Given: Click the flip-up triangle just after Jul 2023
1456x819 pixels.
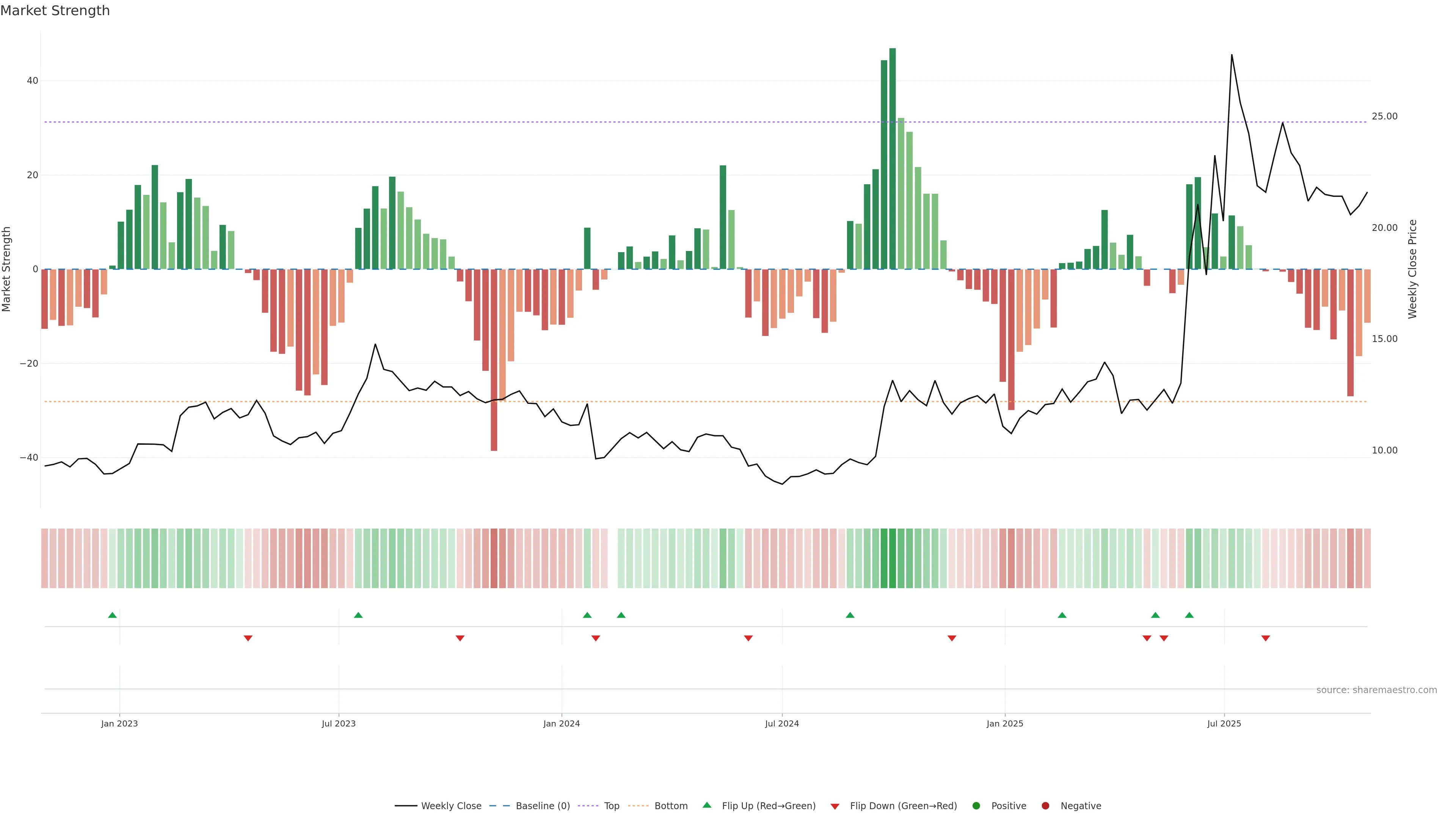Looking at the screenshot, I should pos(358,615).
